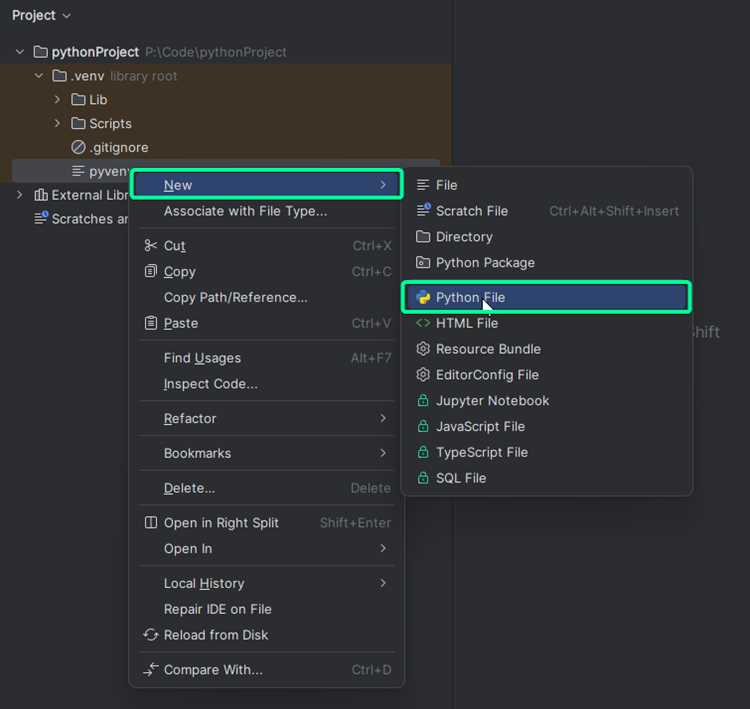Click the pythonProject folder icon
This screenshot has height=709, width=750.
(41, 52)
